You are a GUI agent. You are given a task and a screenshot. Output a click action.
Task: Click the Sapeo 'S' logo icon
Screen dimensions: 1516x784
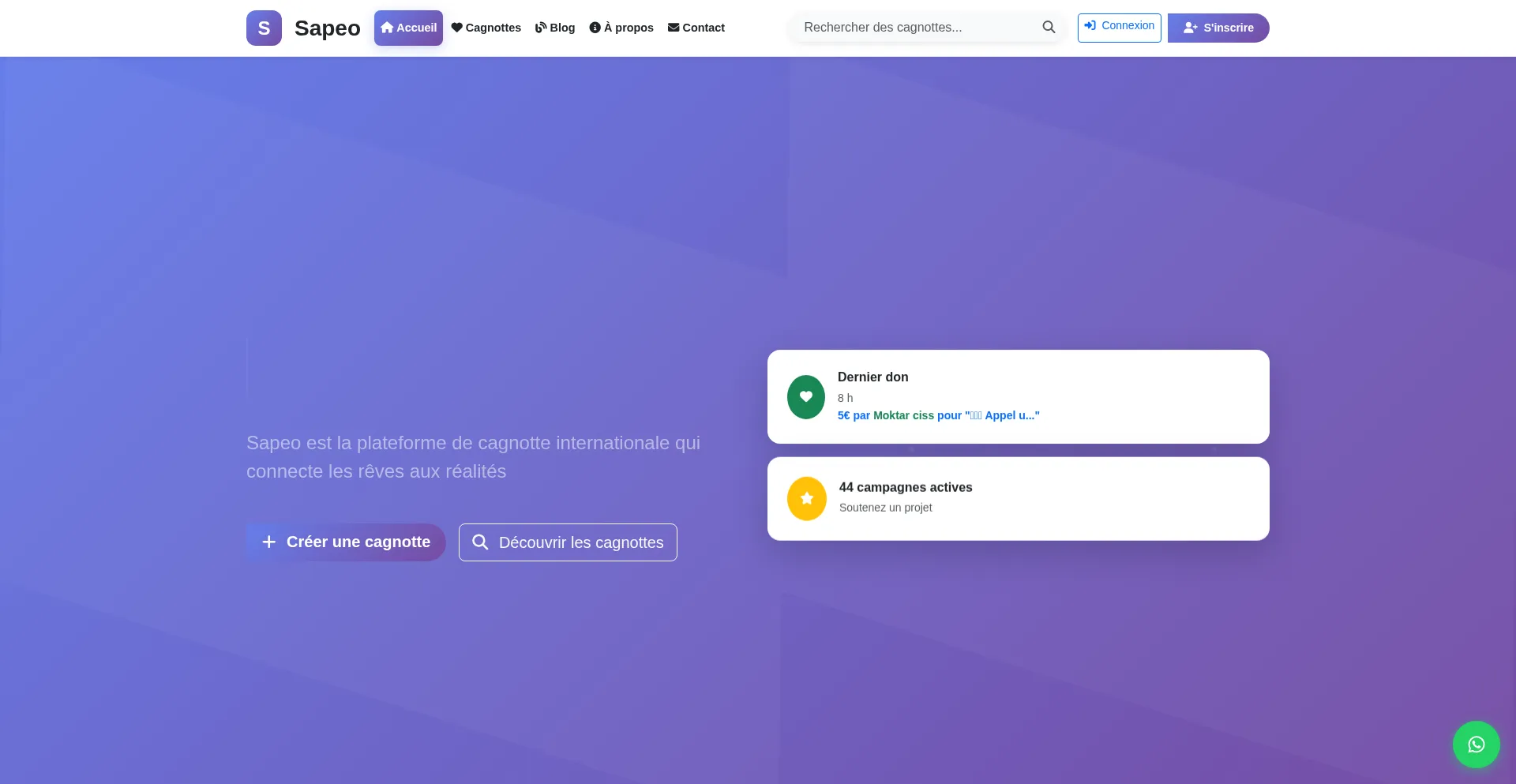(x=264, y=28)
